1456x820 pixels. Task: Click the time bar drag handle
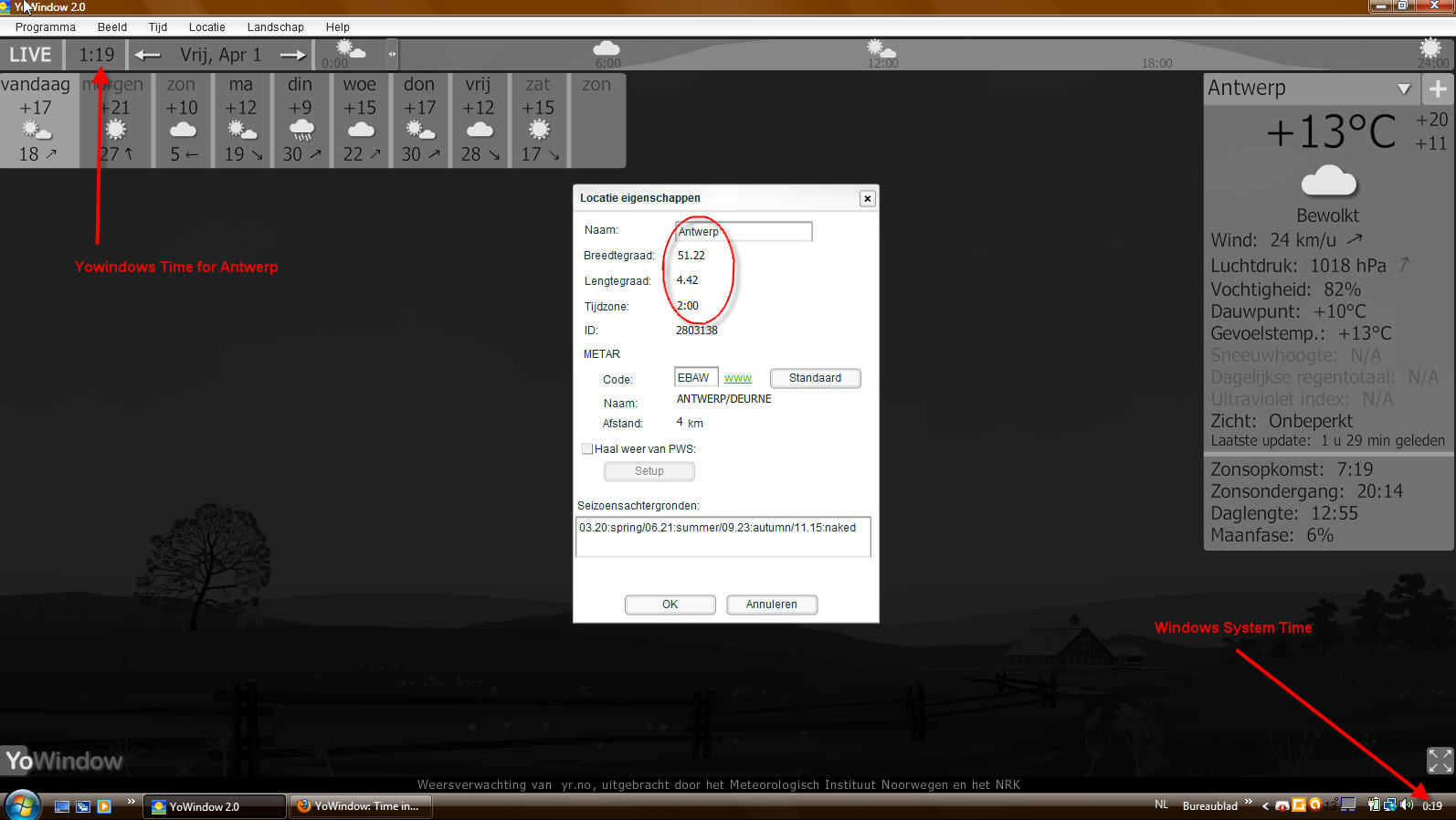392,54
